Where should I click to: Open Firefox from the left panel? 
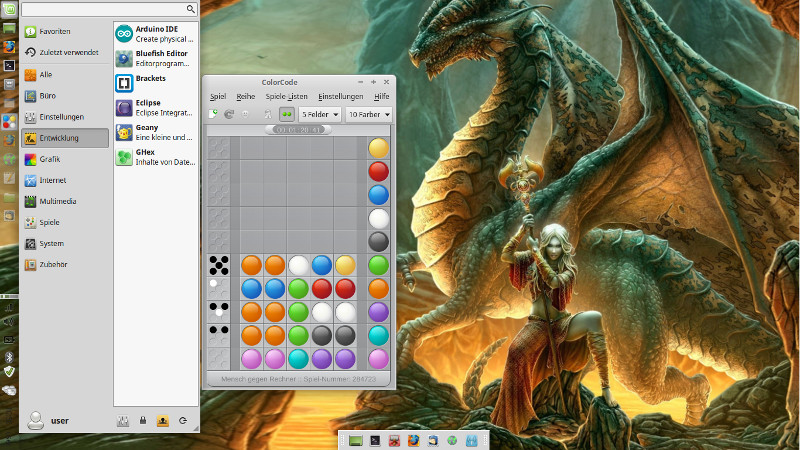(x=9, y=47)
